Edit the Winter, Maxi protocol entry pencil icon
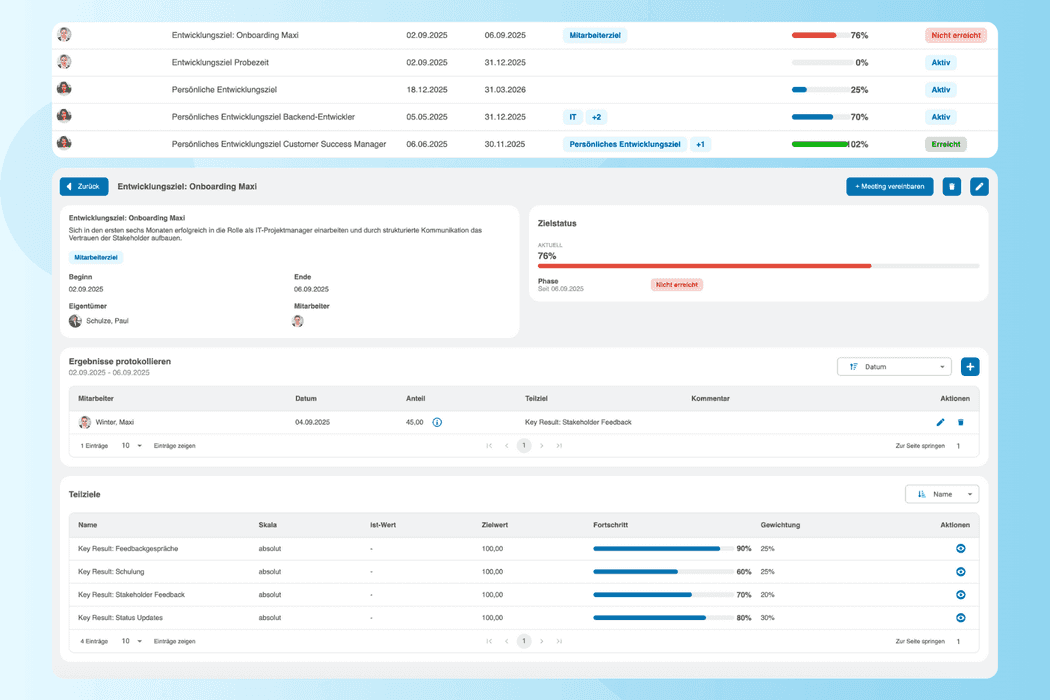The image size is (1050, 700). pyautogui.click(x=940, y=422)
